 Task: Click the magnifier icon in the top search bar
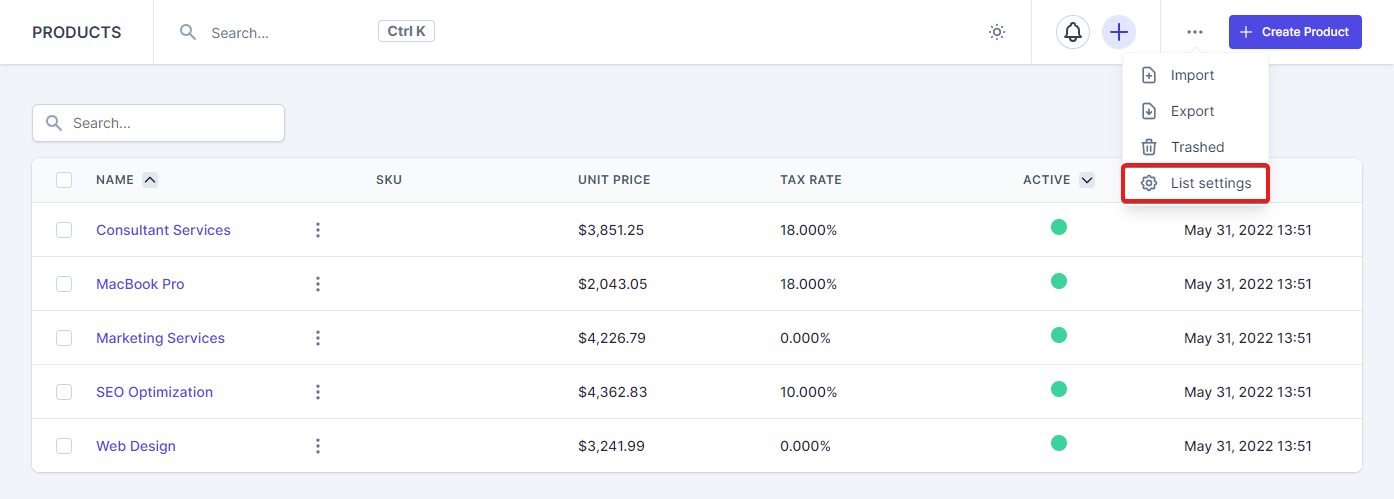[187, 32]
